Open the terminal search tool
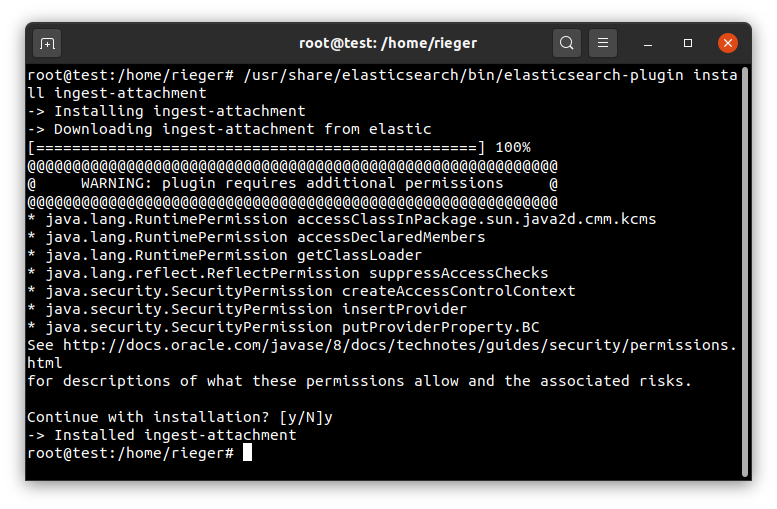This screenshot has height=509, width=777. click(x=566, y=43)
